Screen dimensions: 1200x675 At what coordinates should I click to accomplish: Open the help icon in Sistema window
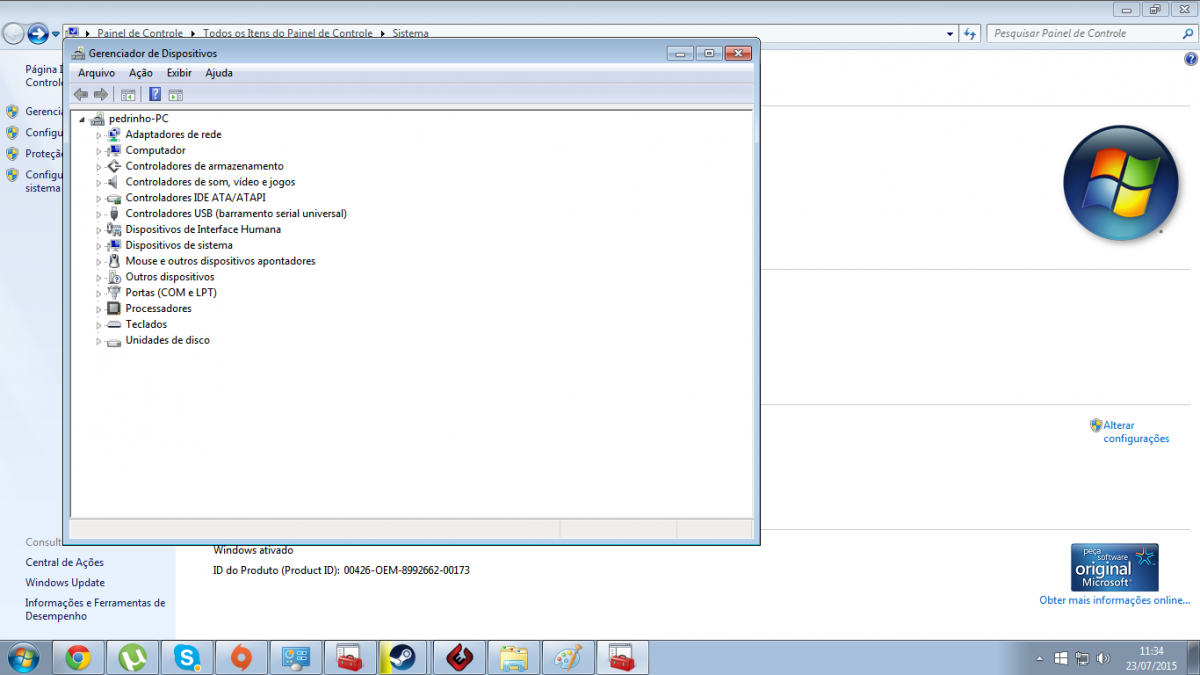point(1190,59)
